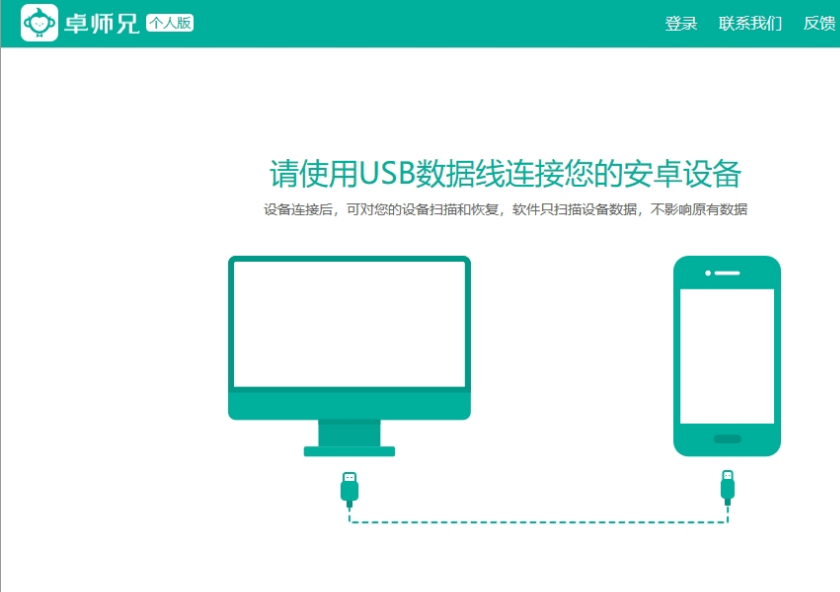Click the home button on the phone illustration

click(x=727, y=437)
